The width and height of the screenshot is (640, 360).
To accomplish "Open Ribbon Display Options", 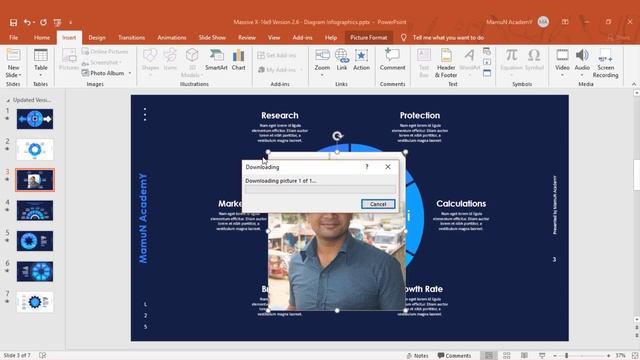I will [565, 22].
